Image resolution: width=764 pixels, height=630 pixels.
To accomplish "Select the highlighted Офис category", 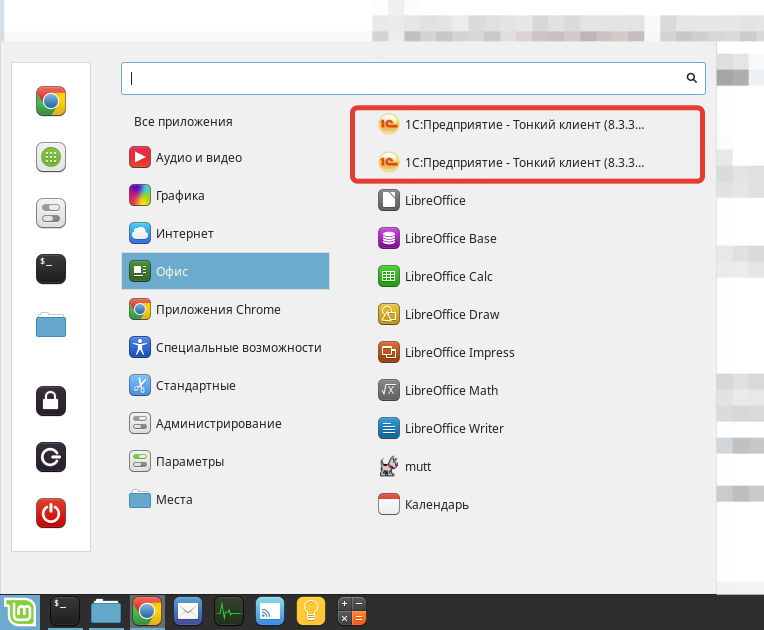I will pos(225,271).
